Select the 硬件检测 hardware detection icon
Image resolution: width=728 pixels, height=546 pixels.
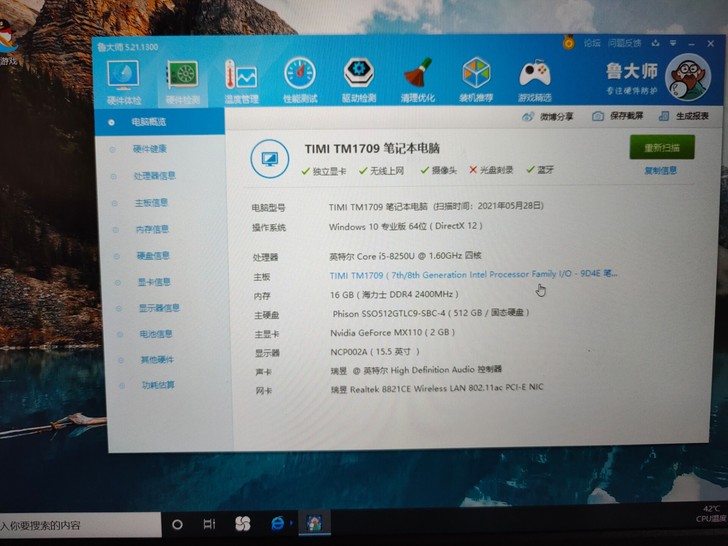coord(182,82)
